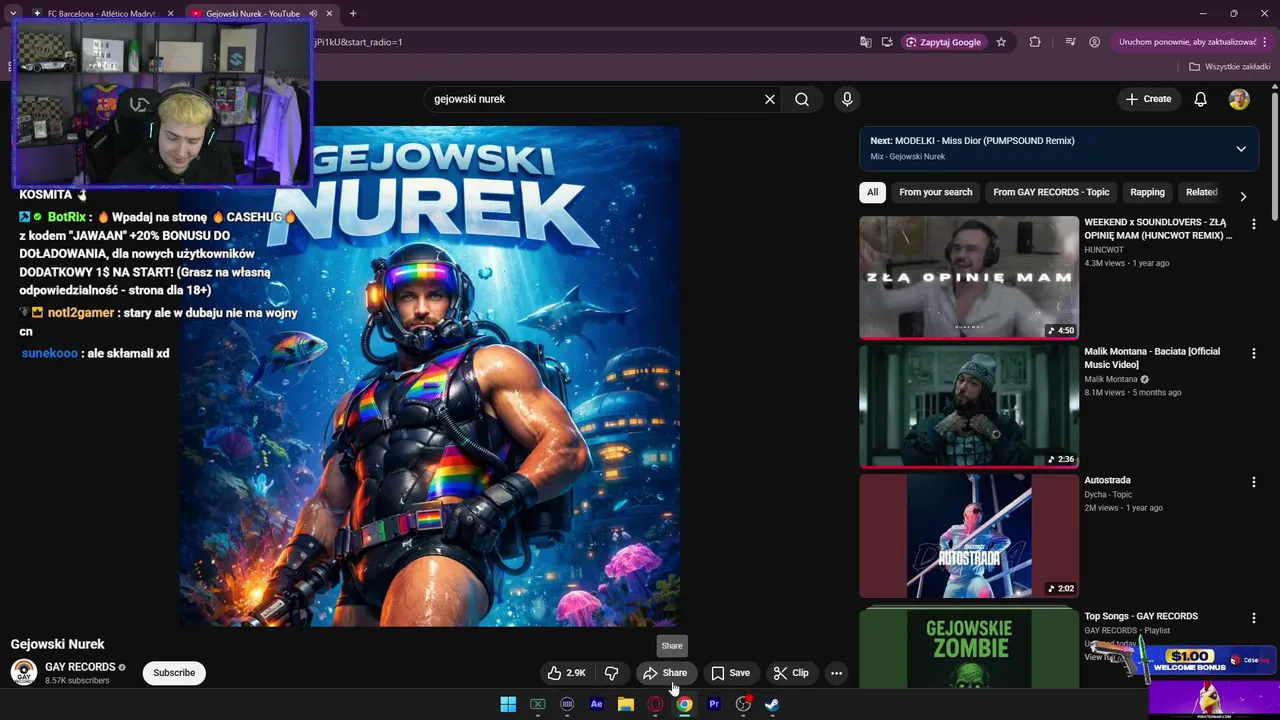Save the video to a playlist
Screen dimensions: 1280x720
coord(730,673)
